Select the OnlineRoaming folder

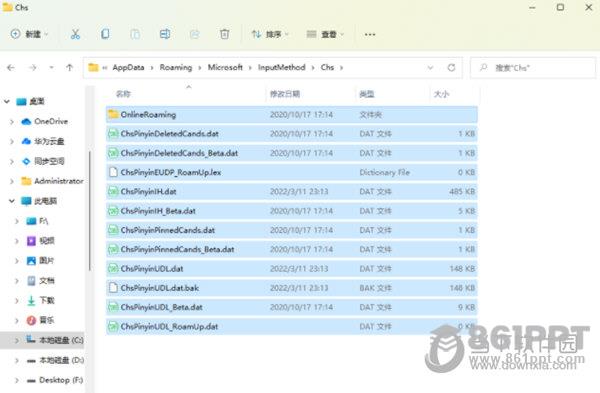(x=292, y=114)
